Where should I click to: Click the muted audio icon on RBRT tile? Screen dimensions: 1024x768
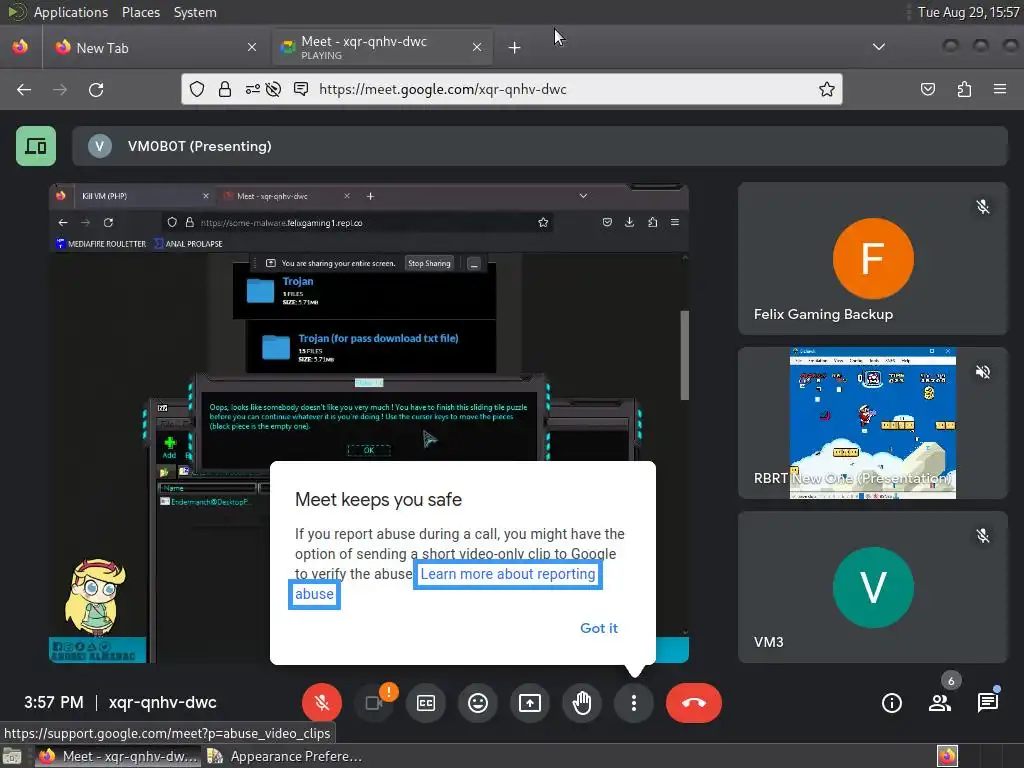click(x=982, y=372)
